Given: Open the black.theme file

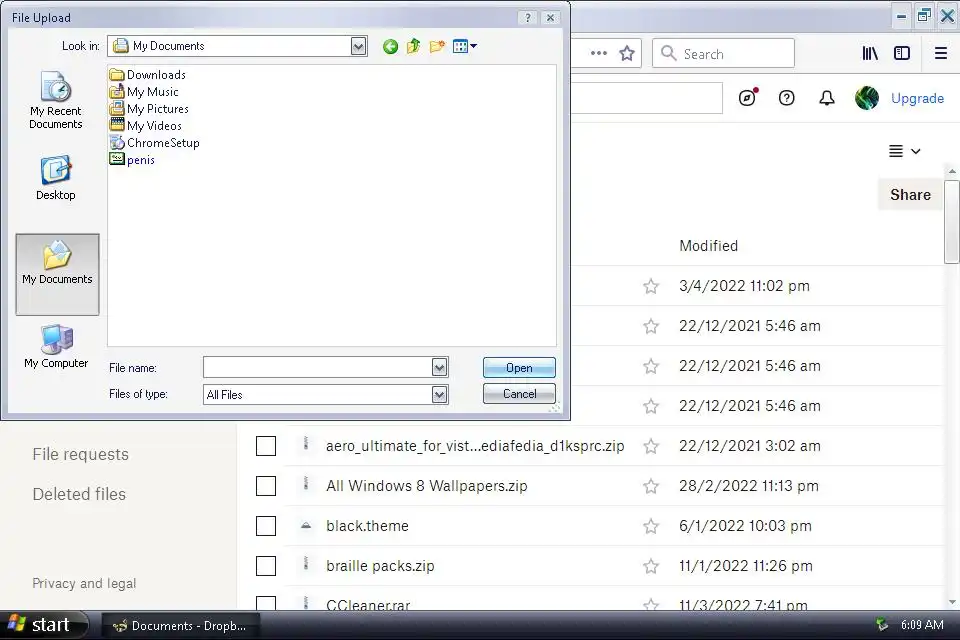Looking at the screenshot, I should tap(367, 525).
